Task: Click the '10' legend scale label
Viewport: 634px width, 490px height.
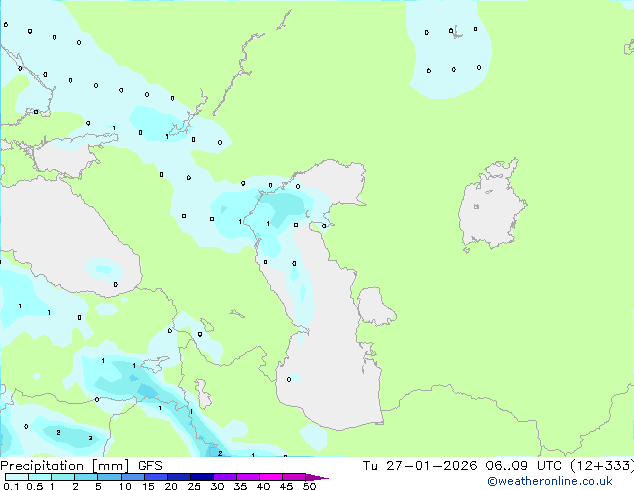Action: [125, 486]
